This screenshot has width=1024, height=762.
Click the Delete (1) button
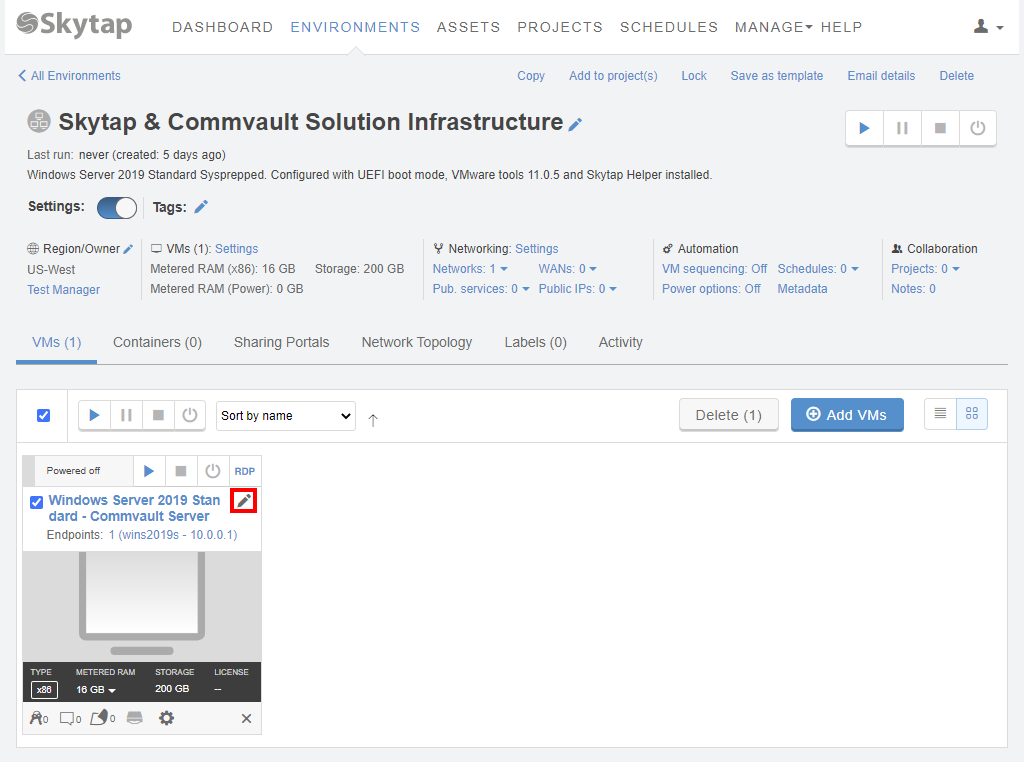pyautogui.click(x=729, y=415)
